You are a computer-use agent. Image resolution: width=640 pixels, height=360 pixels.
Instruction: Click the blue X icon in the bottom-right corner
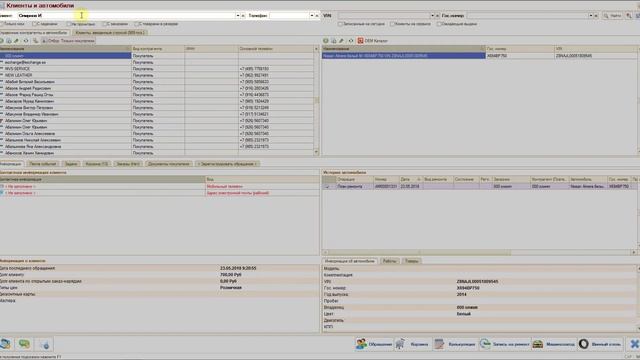[634, 344]
